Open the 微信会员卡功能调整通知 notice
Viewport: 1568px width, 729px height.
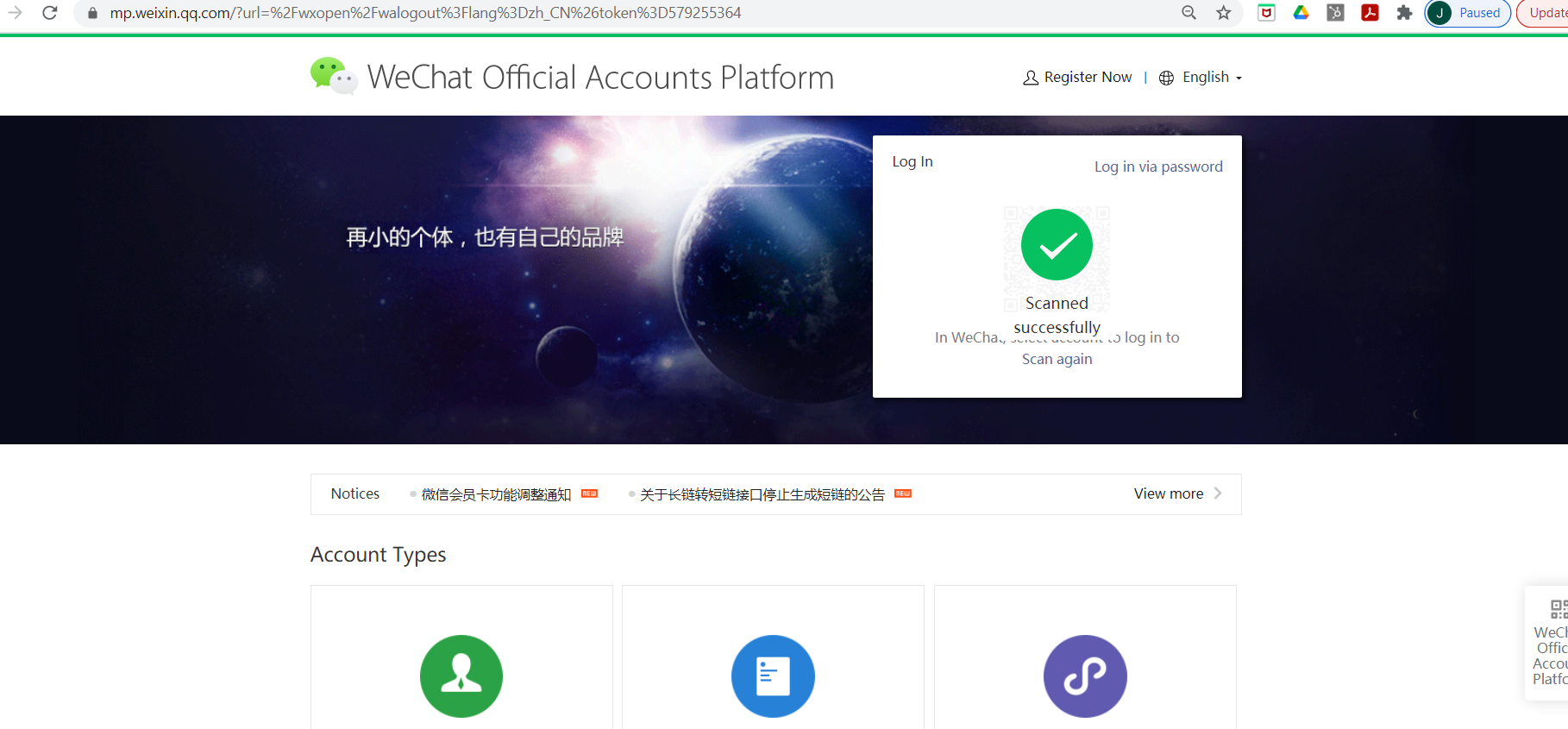click(x=496, y=494)
